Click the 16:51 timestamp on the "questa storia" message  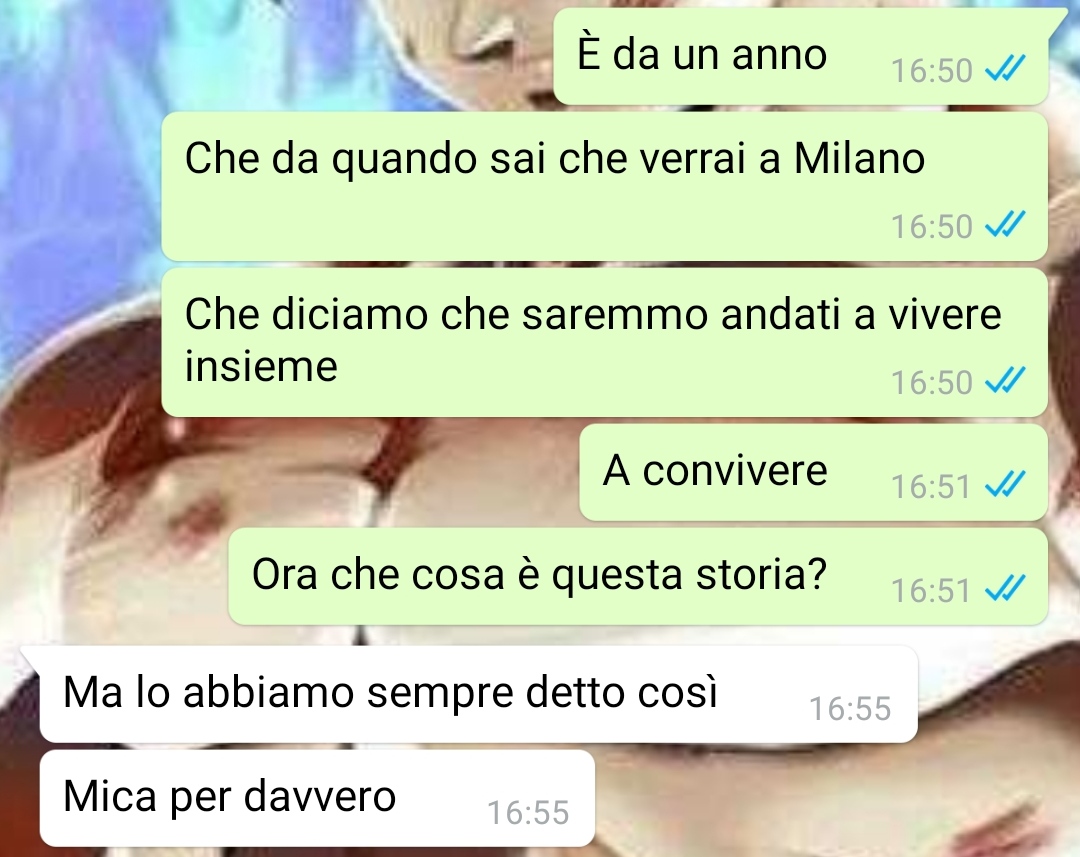click(x=931, y=590)
